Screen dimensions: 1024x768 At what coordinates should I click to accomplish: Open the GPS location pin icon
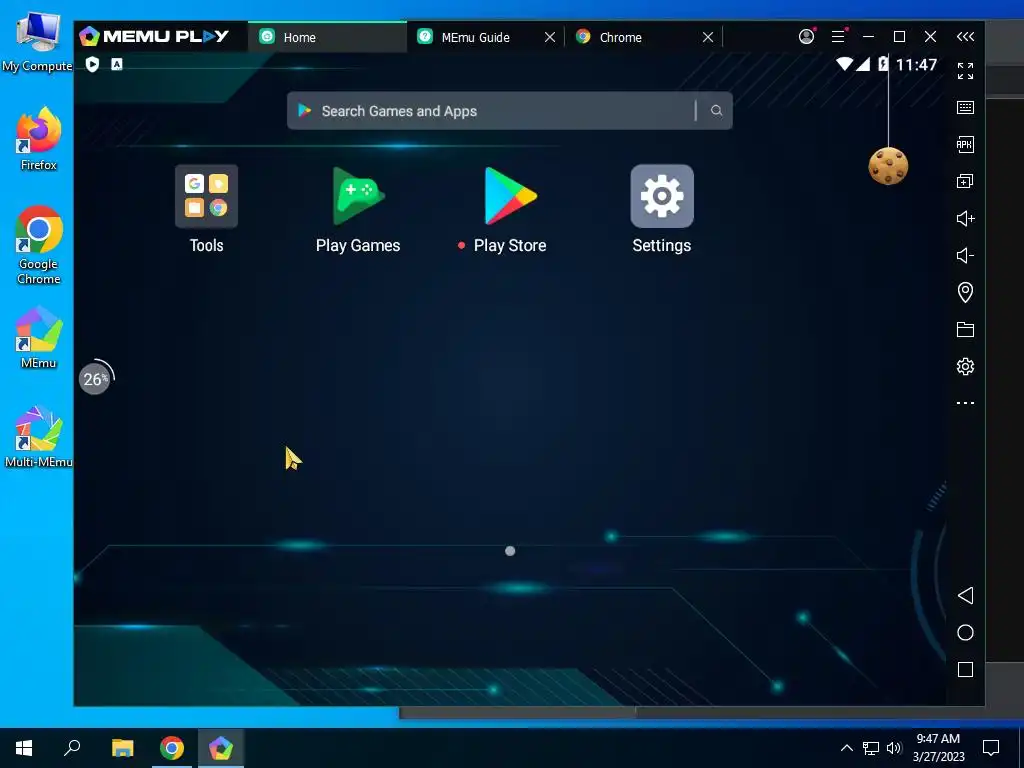click(965, 292)
